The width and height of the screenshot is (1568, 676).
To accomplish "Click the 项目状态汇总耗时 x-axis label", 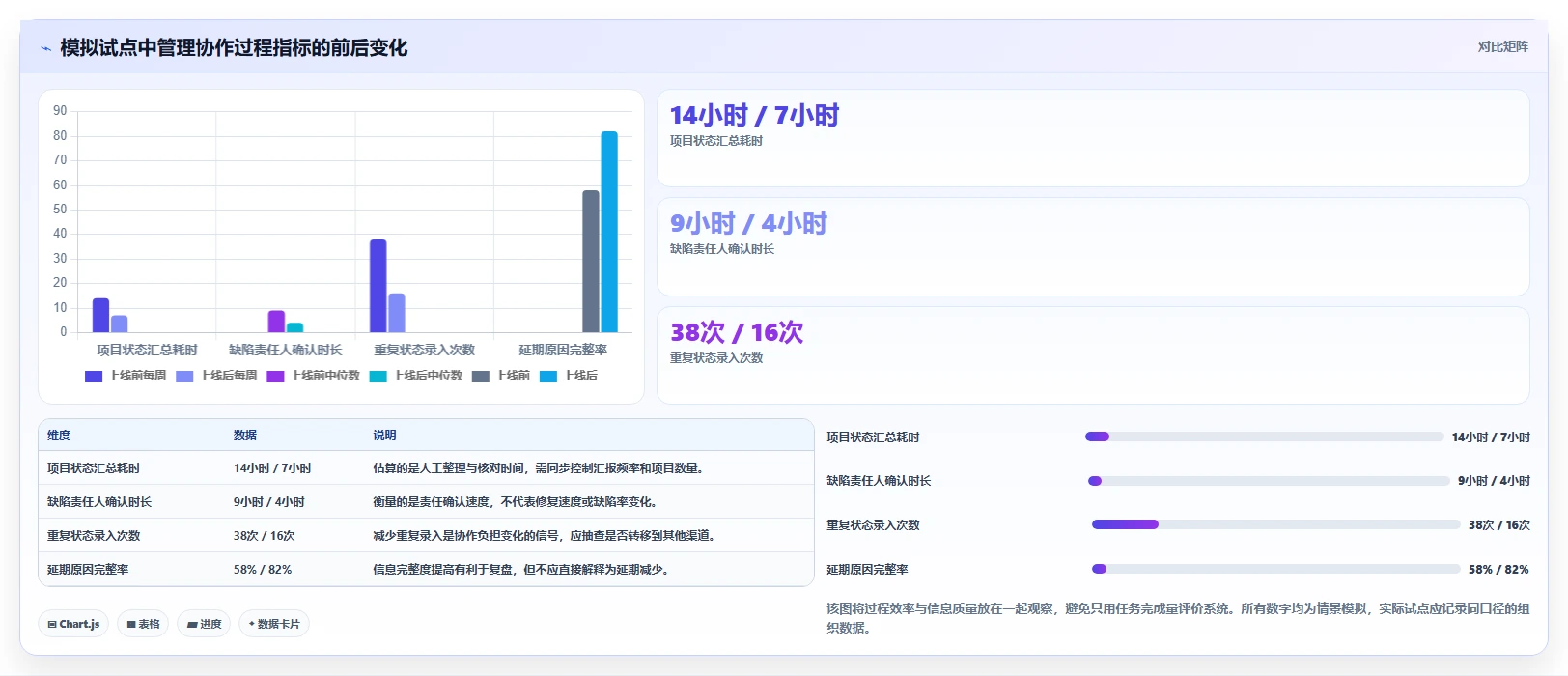I will point(147,350).
